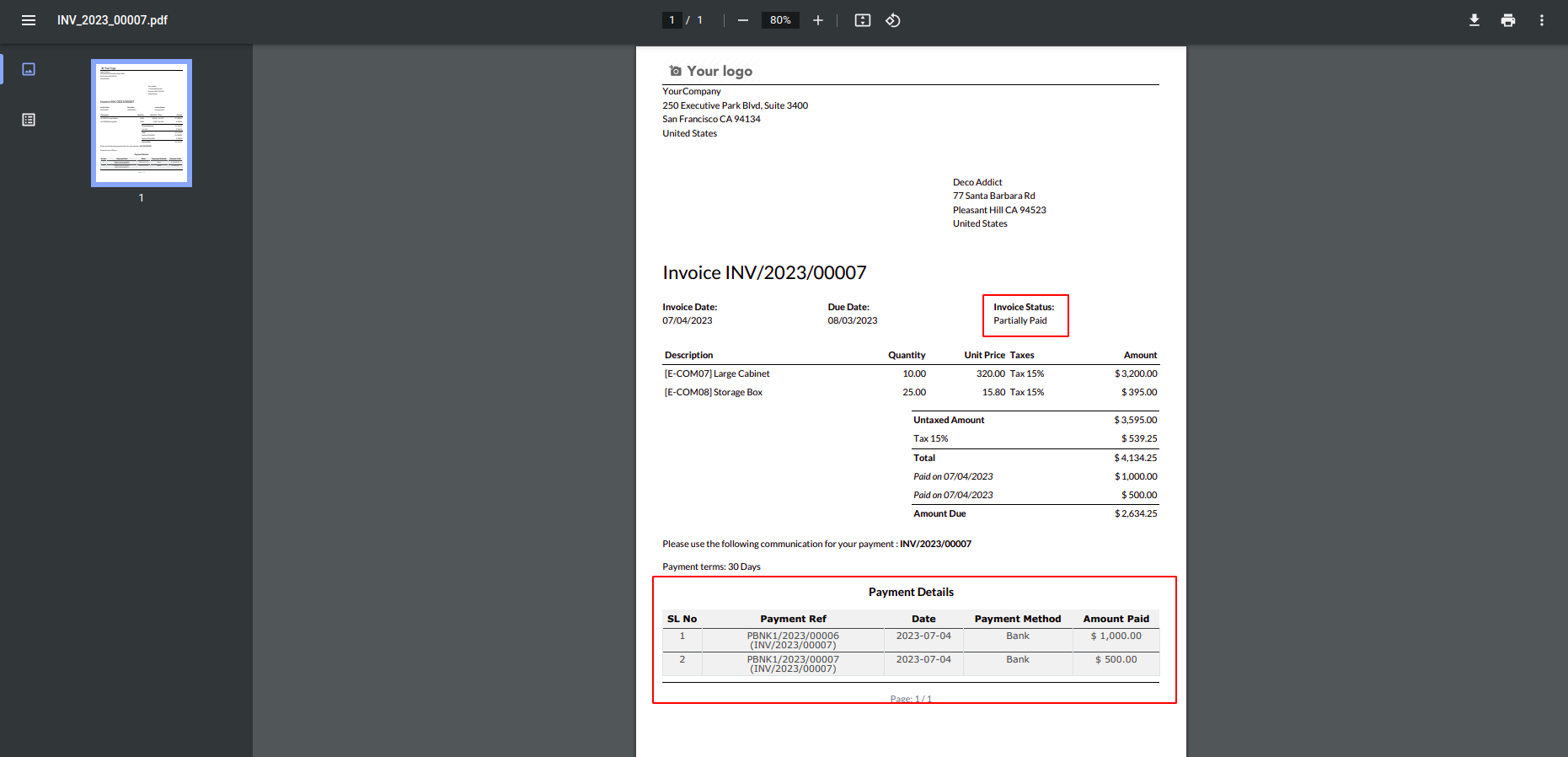Zoom out with the minus button

tap(742, 20)
